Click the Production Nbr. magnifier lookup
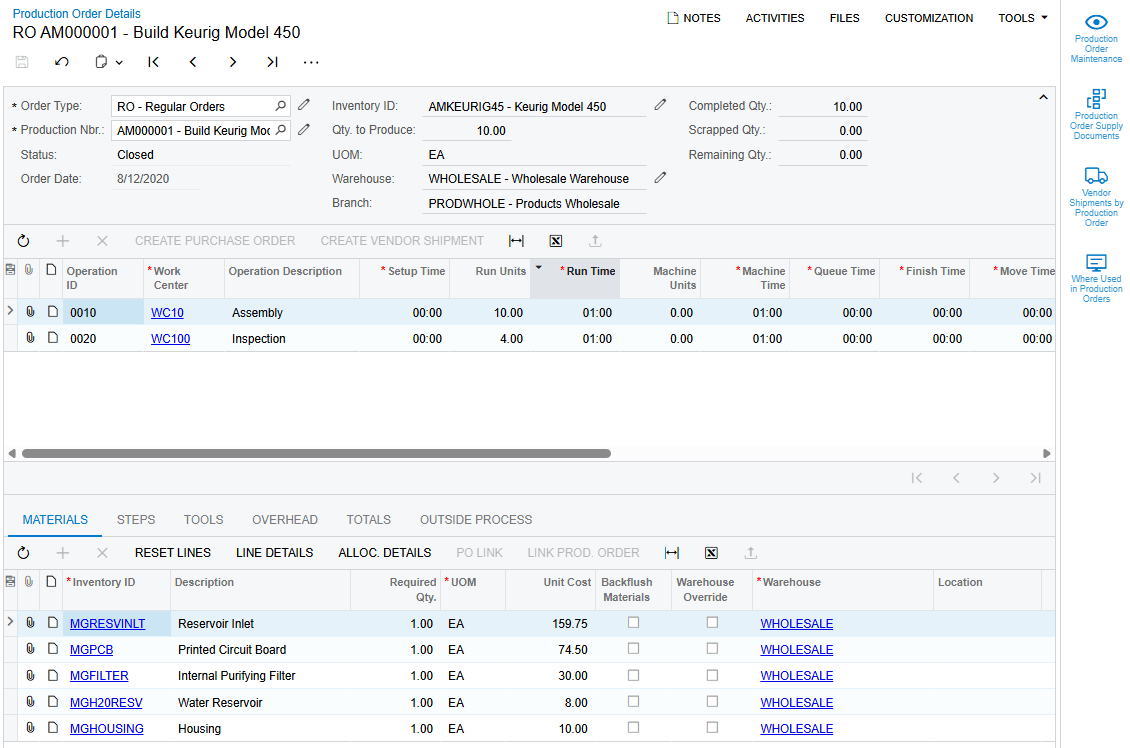1130x748 pixels. click(280, 130)
